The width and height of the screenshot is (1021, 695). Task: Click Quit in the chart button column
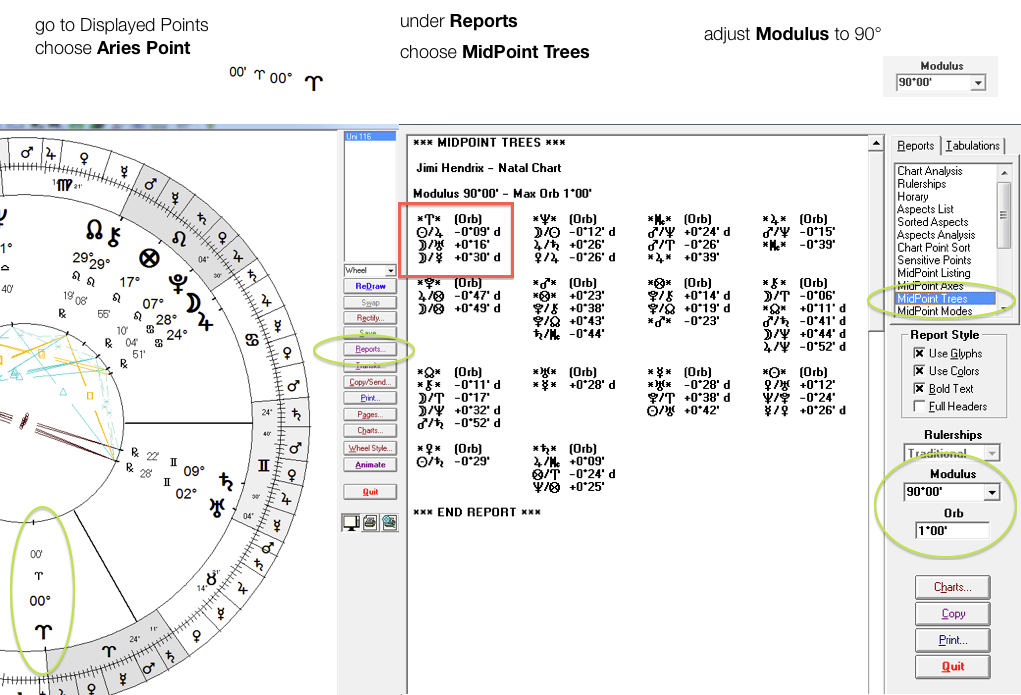coord(370,492)
